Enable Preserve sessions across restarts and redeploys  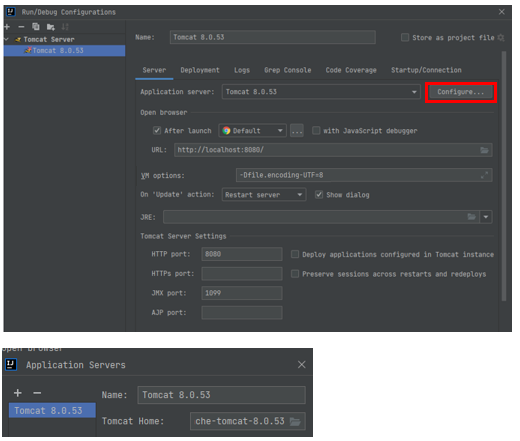(295, 274)
